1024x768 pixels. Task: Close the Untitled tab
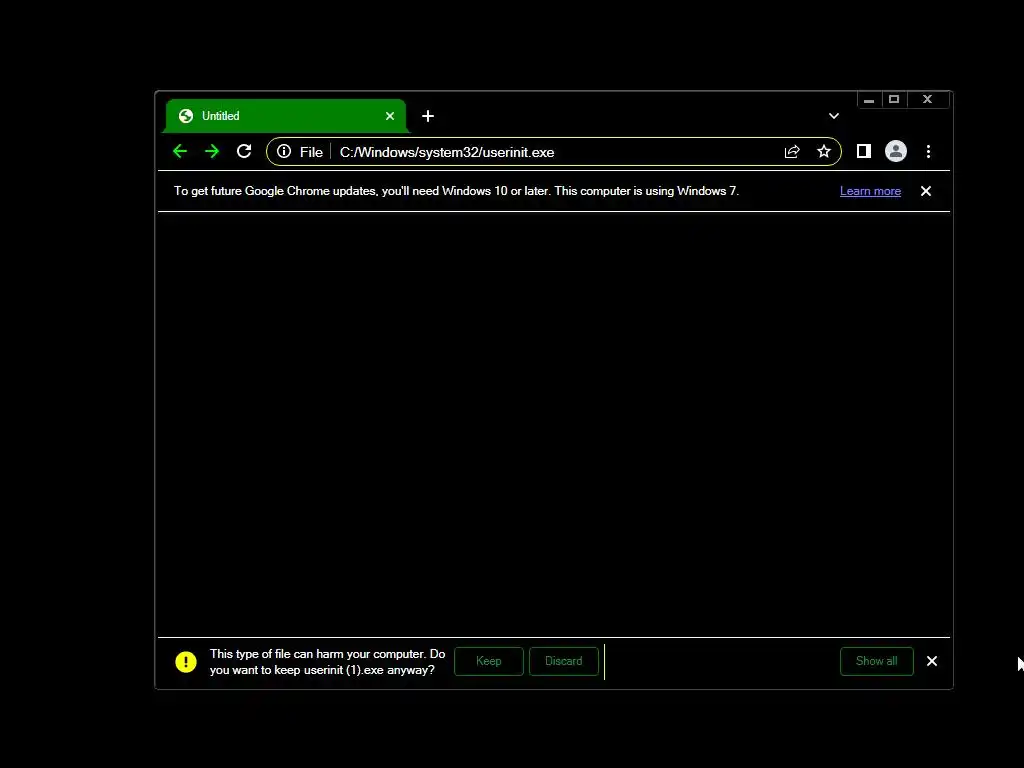pyautogui.click(x=390, y=116)
